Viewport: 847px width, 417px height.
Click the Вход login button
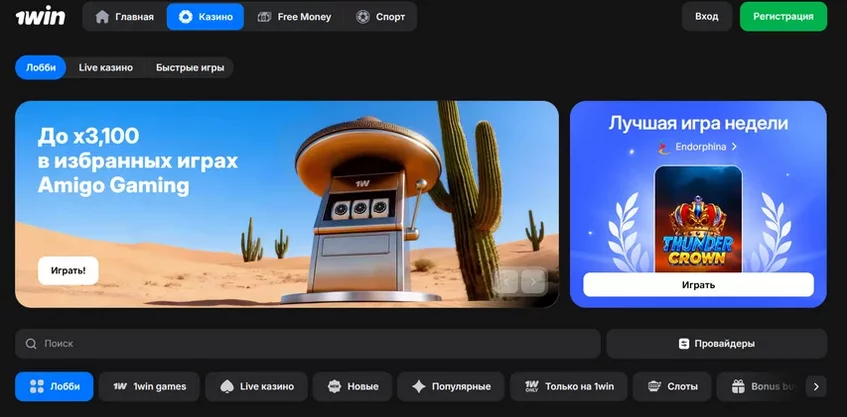(x=707, y=16)
